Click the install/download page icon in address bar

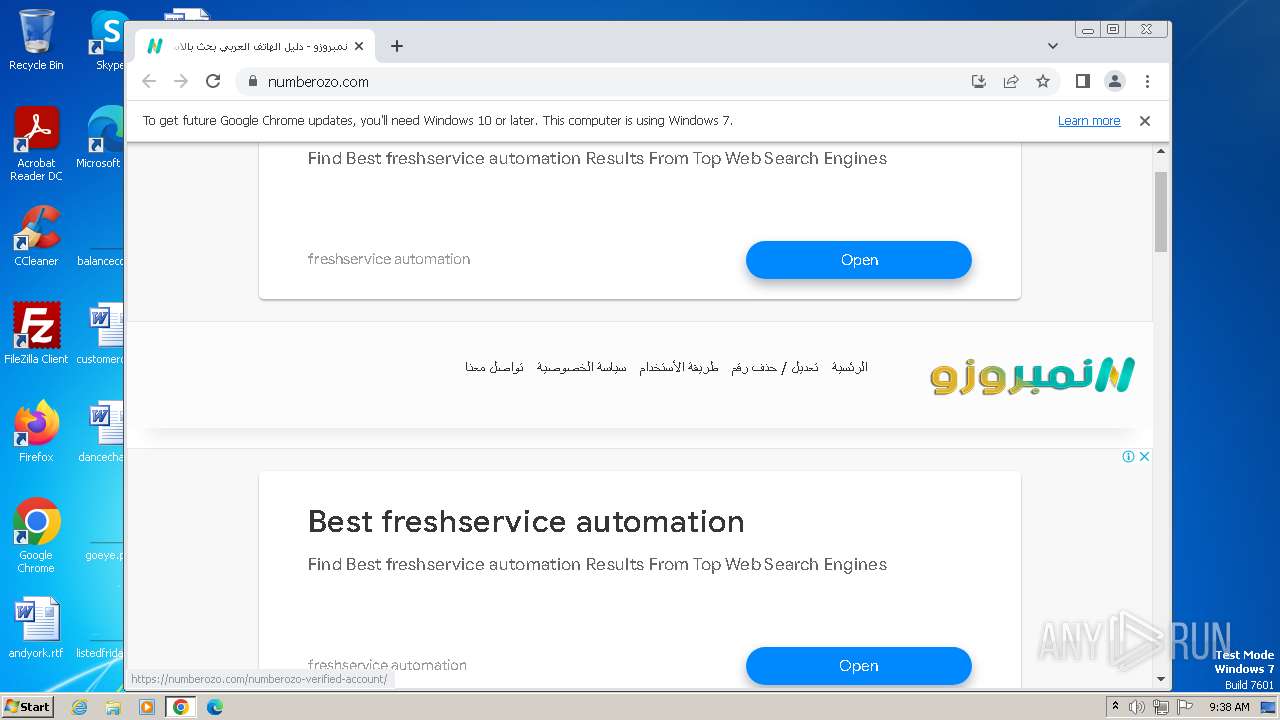(x=979, y=82)
